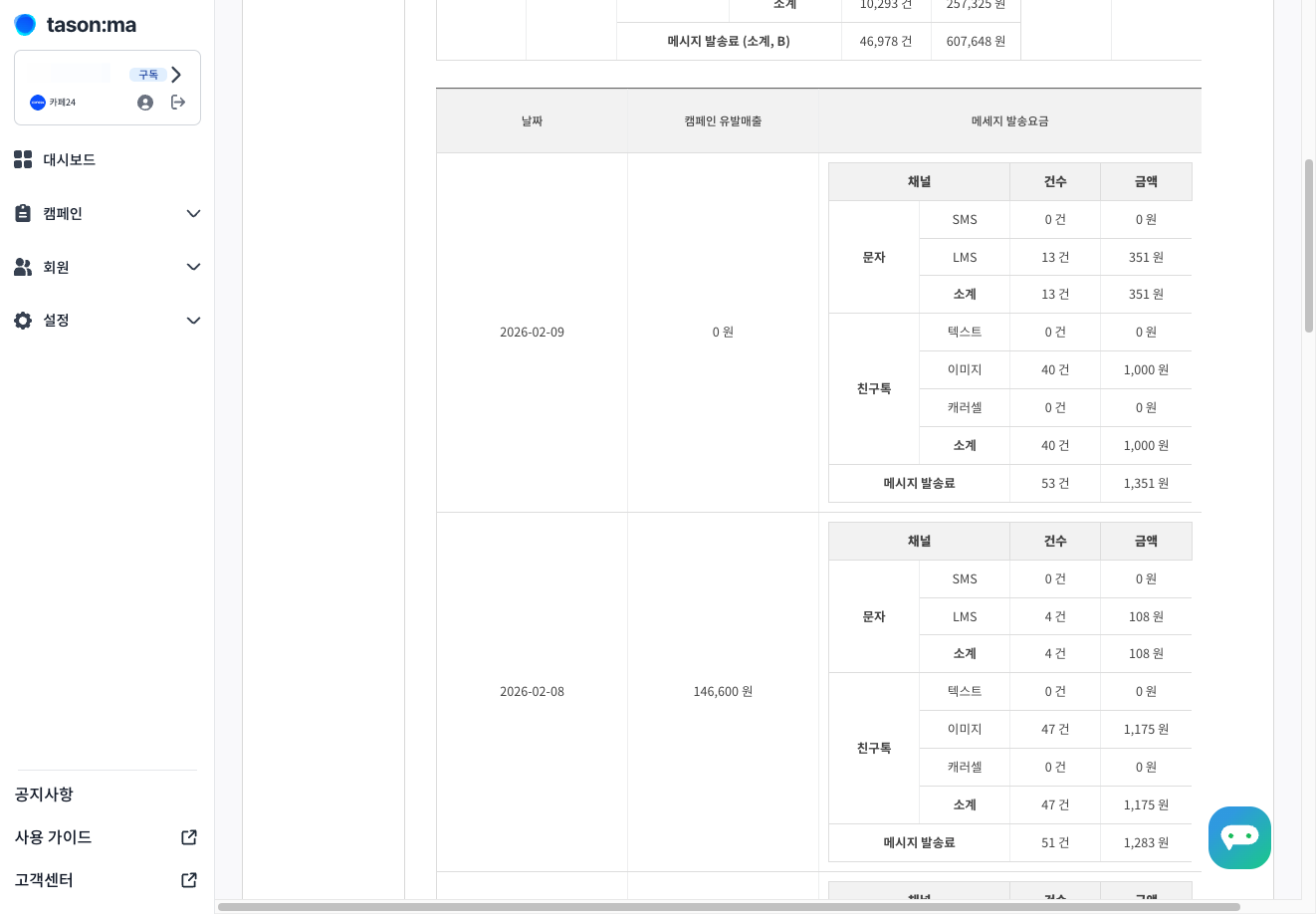
Task: Click 47 건 in the 이미지 row
Action: [1055, 730]
